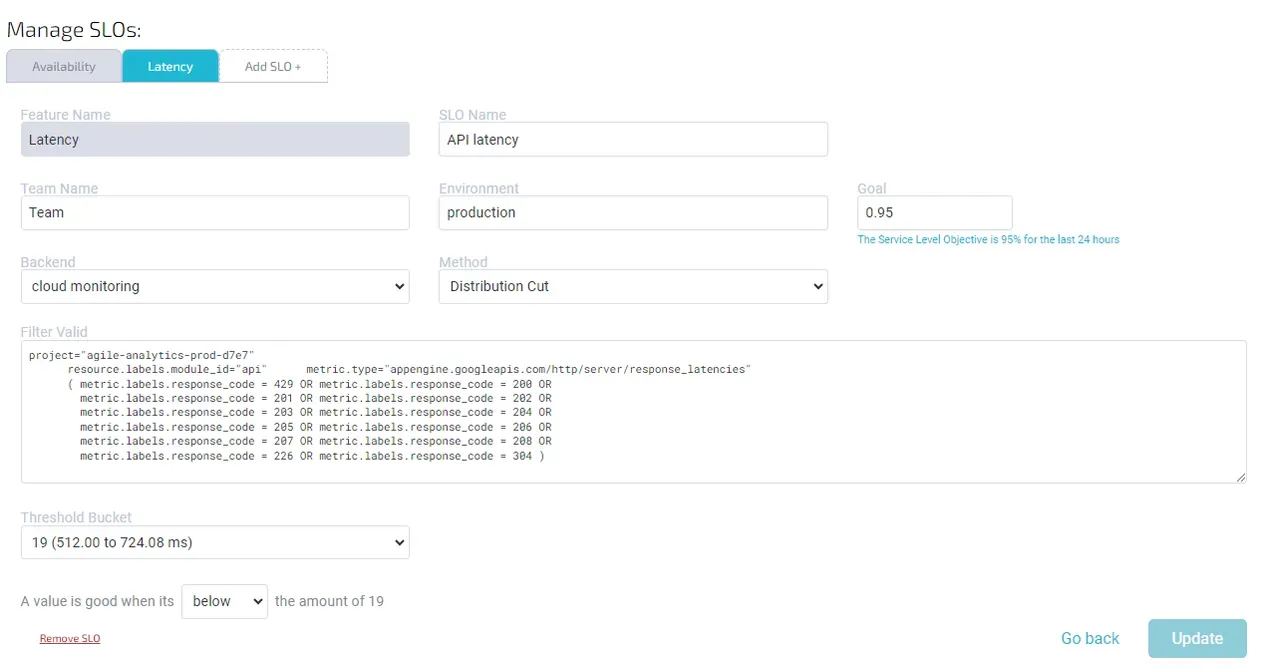Click the Backend label
Viewport: 1263px width, 670px height.
(48, 262)
